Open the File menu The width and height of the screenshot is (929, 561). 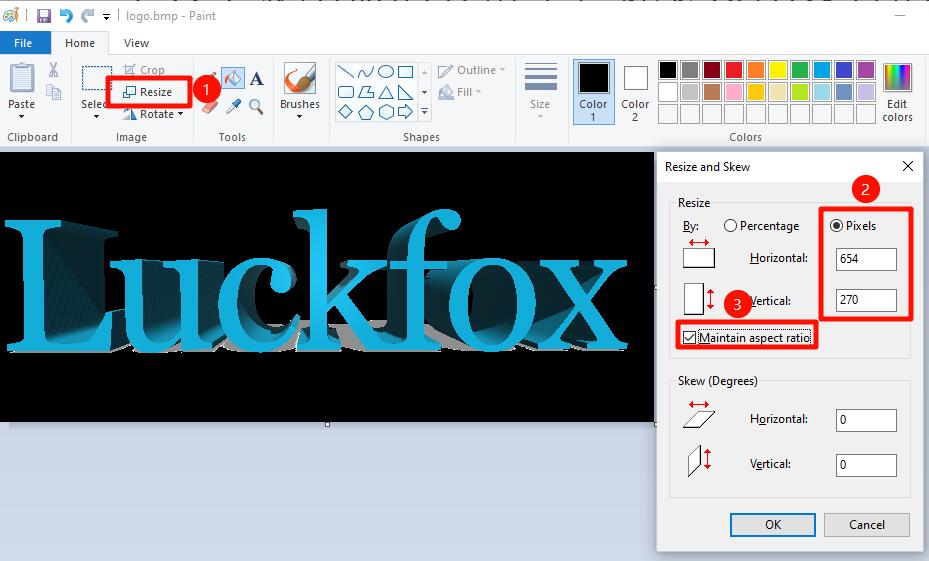[x=23, y=43]
